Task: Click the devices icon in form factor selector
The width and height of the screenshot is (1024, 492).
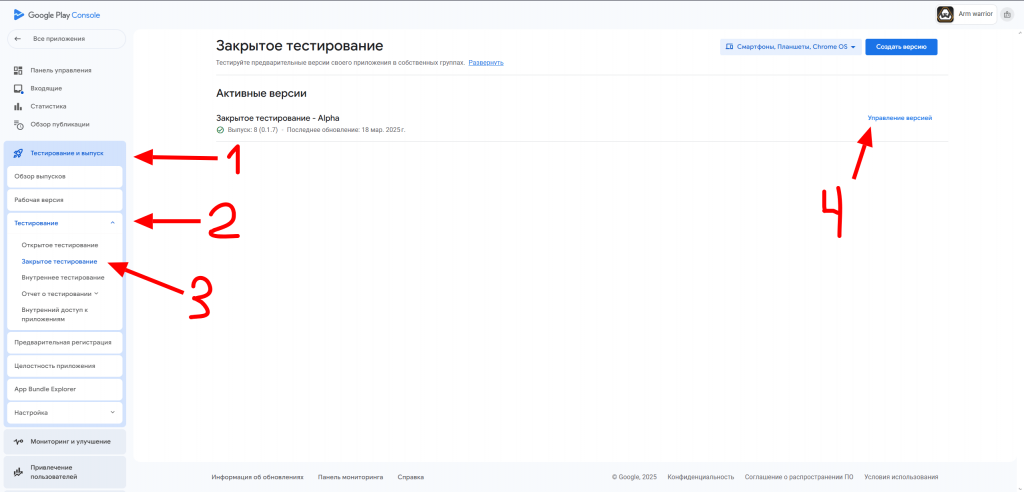Action: tap(729, 47)
